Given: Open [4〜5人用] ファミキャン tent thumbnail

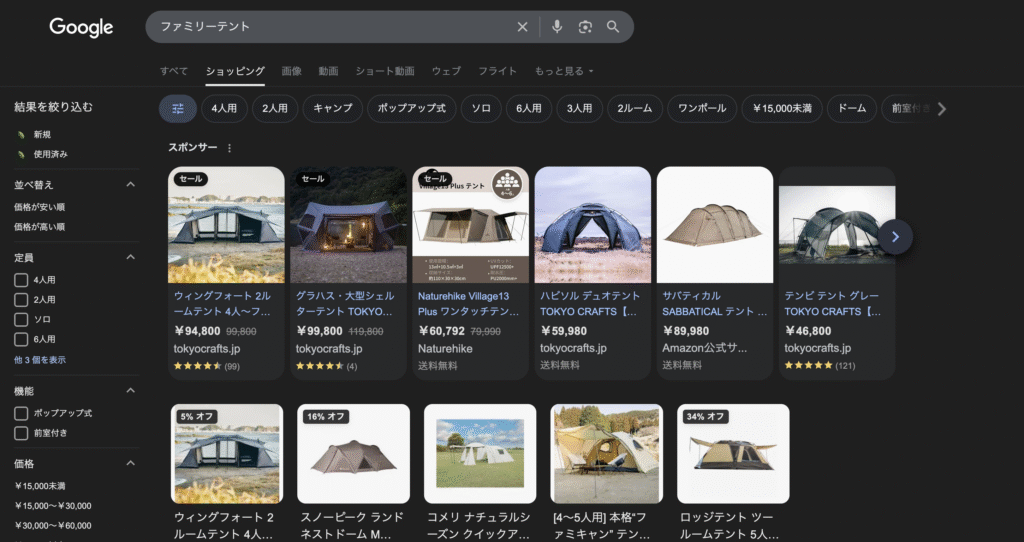Looking at the screenshot, I should click(x=607, y=454).
